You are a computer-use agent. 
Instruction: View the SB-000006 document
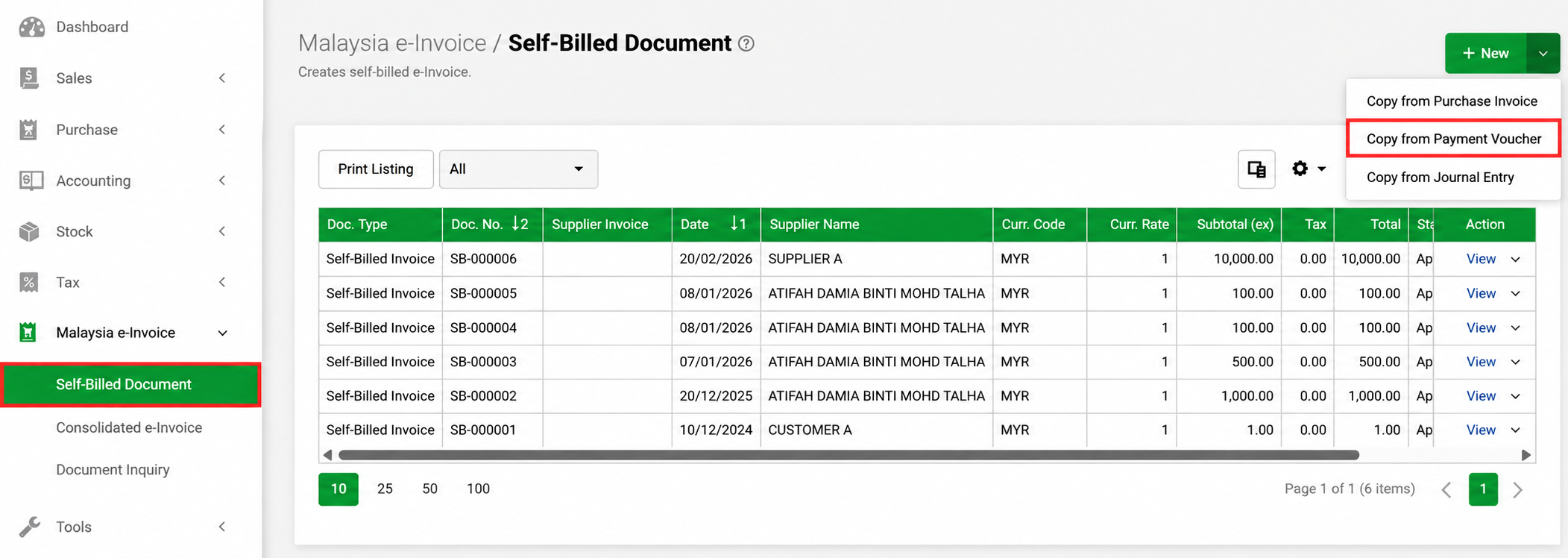[x=1481, y=259]
